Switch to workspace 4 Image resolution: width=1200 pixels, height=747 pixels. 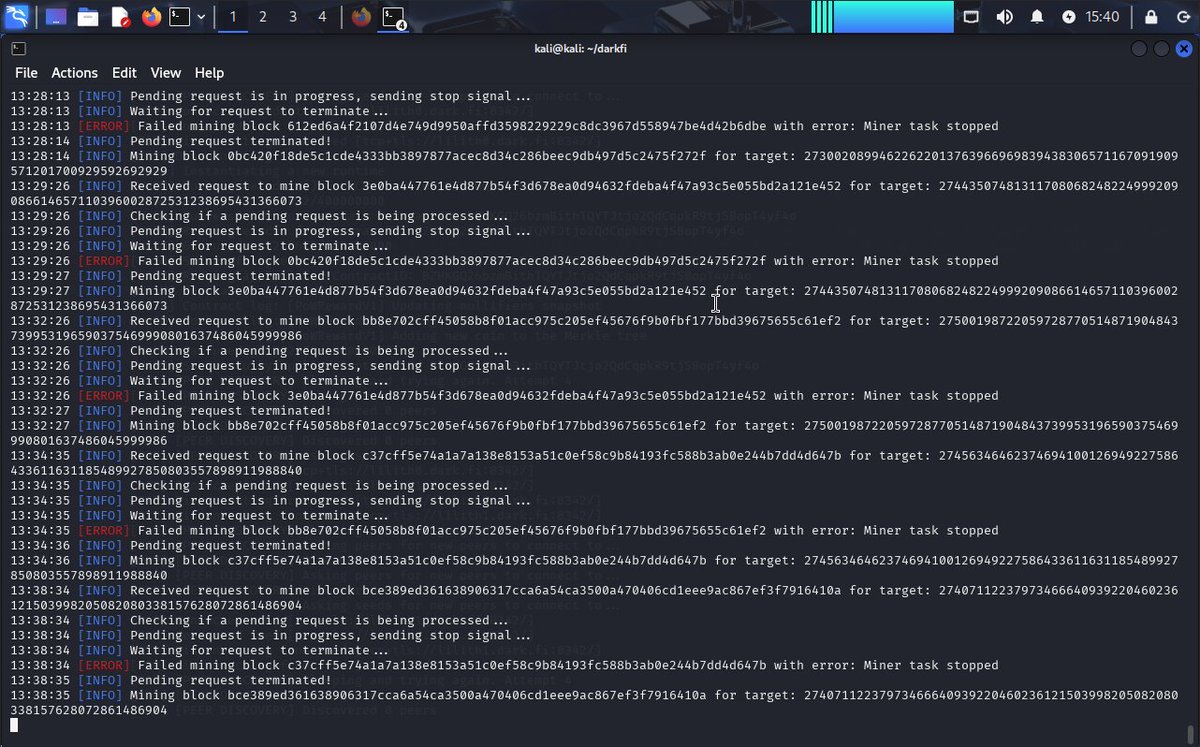(x=322, y=17)
